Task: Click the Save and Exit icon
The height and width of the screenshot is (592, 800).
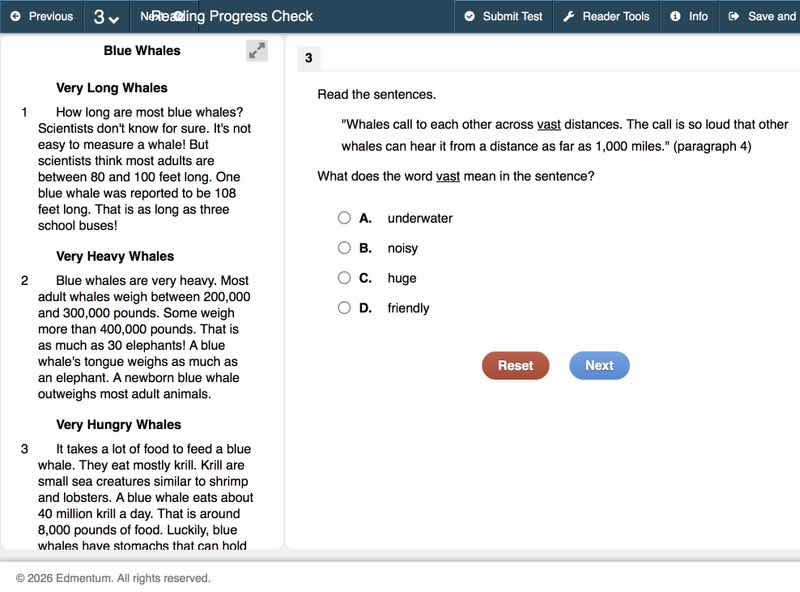Action: (x=734, y=16)
